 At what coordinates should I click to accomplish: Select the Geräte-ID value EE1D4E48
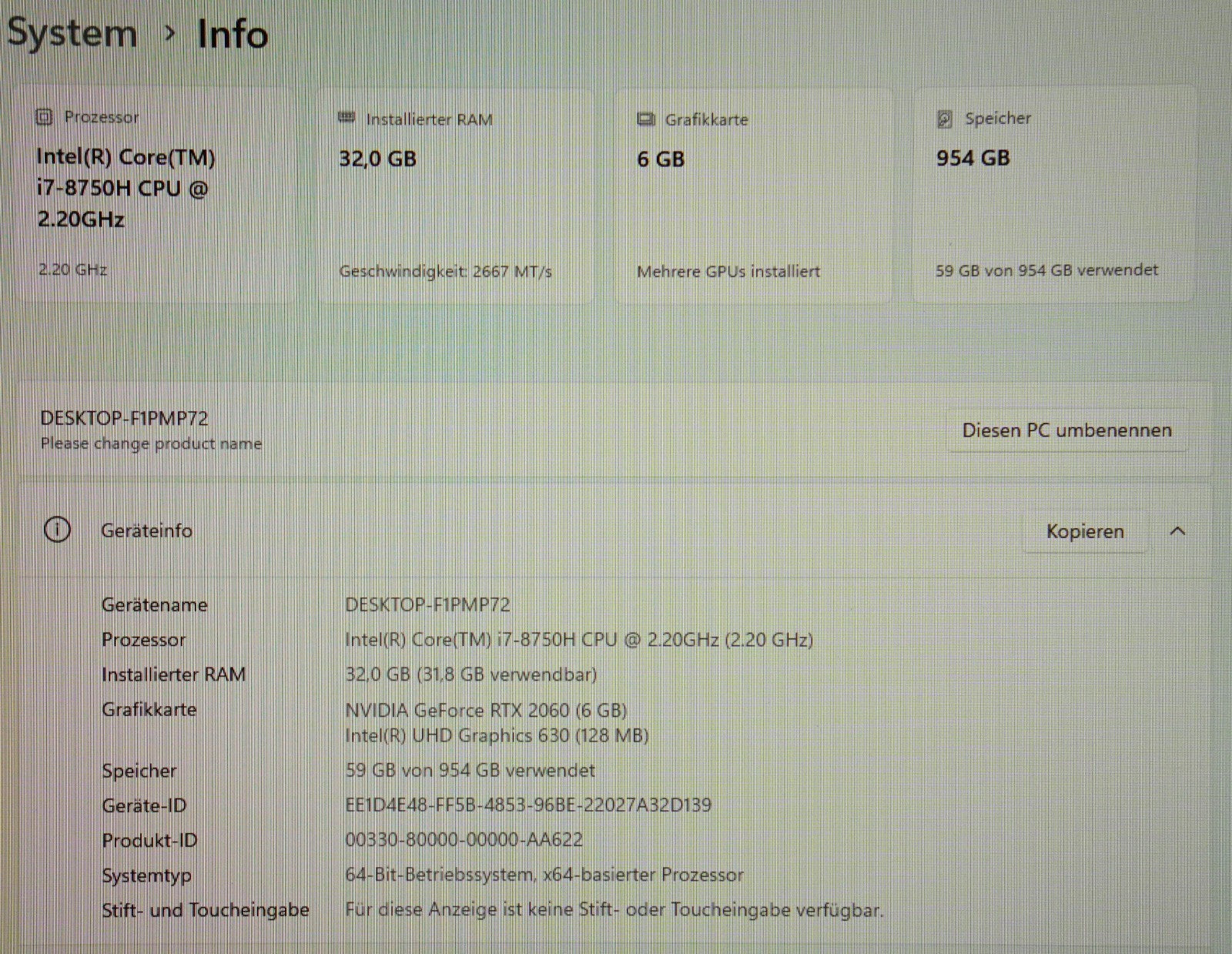coord(528,805)
